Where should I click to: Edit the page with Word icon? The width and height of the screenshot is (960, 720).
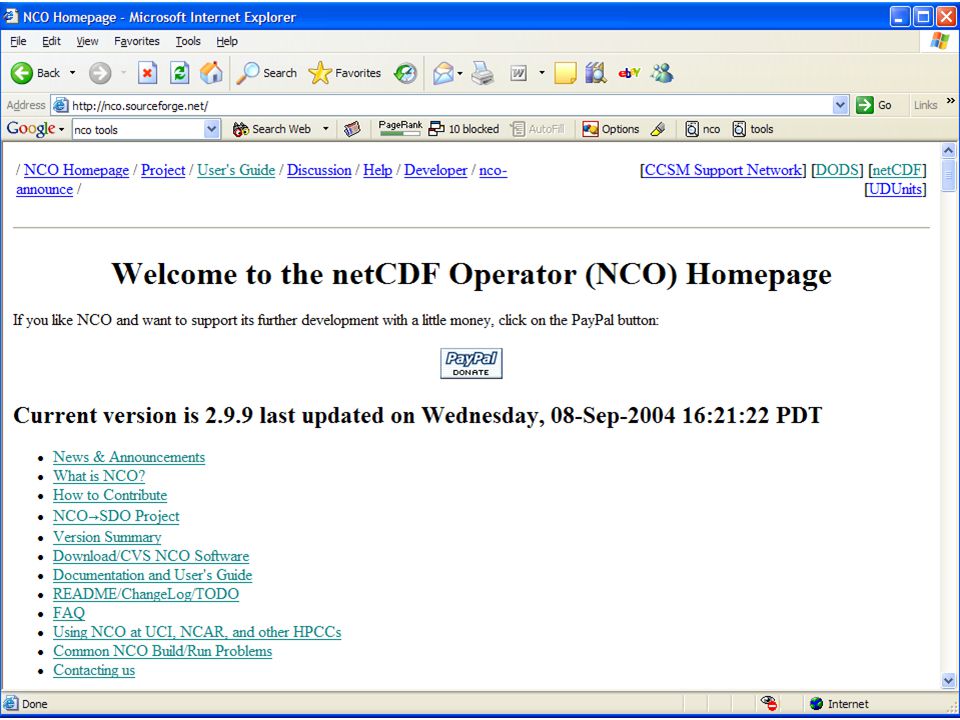click(519, 74)
